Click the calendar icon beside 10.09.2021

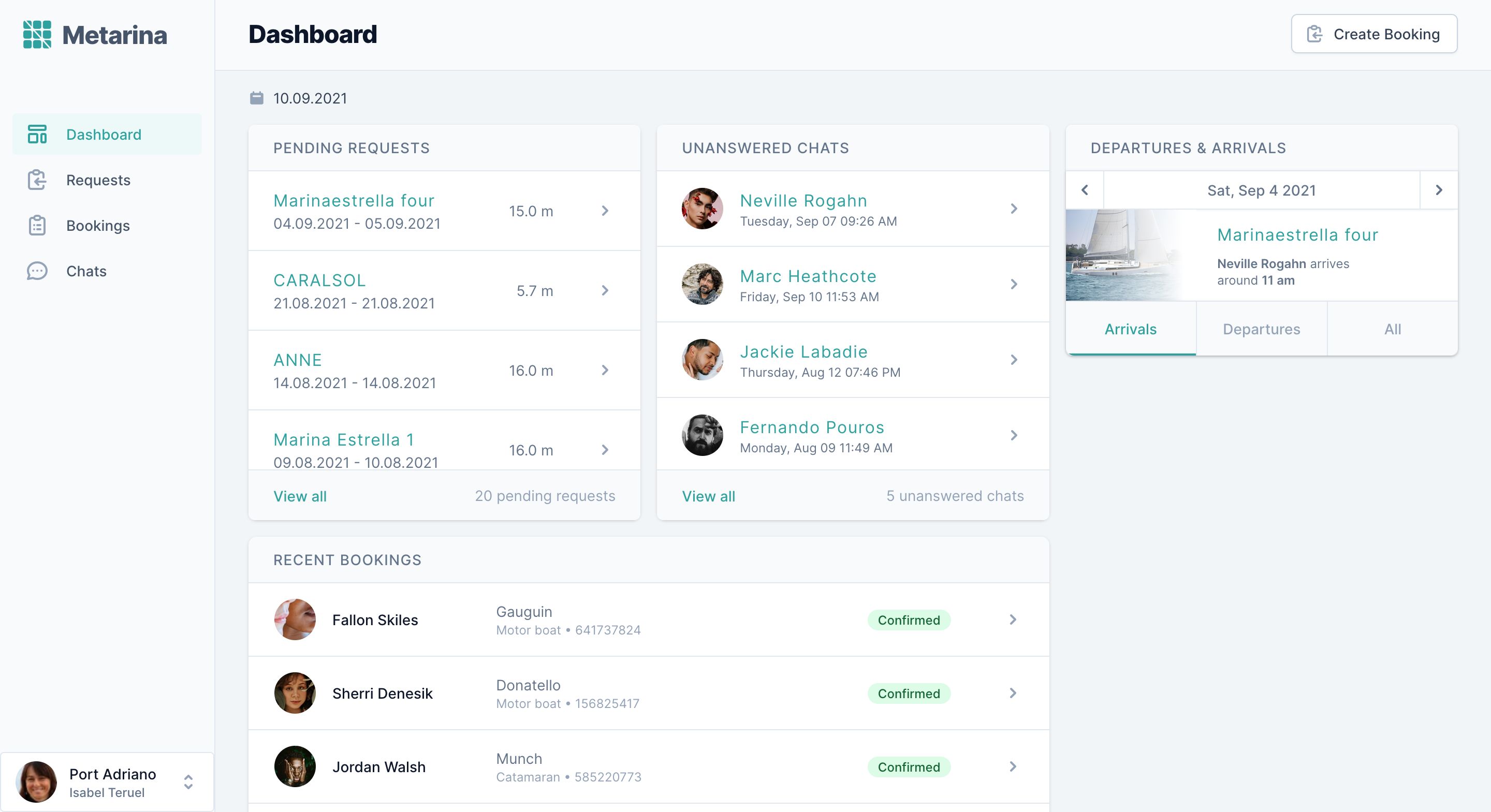pyautogui.click(x=256, y=98)
